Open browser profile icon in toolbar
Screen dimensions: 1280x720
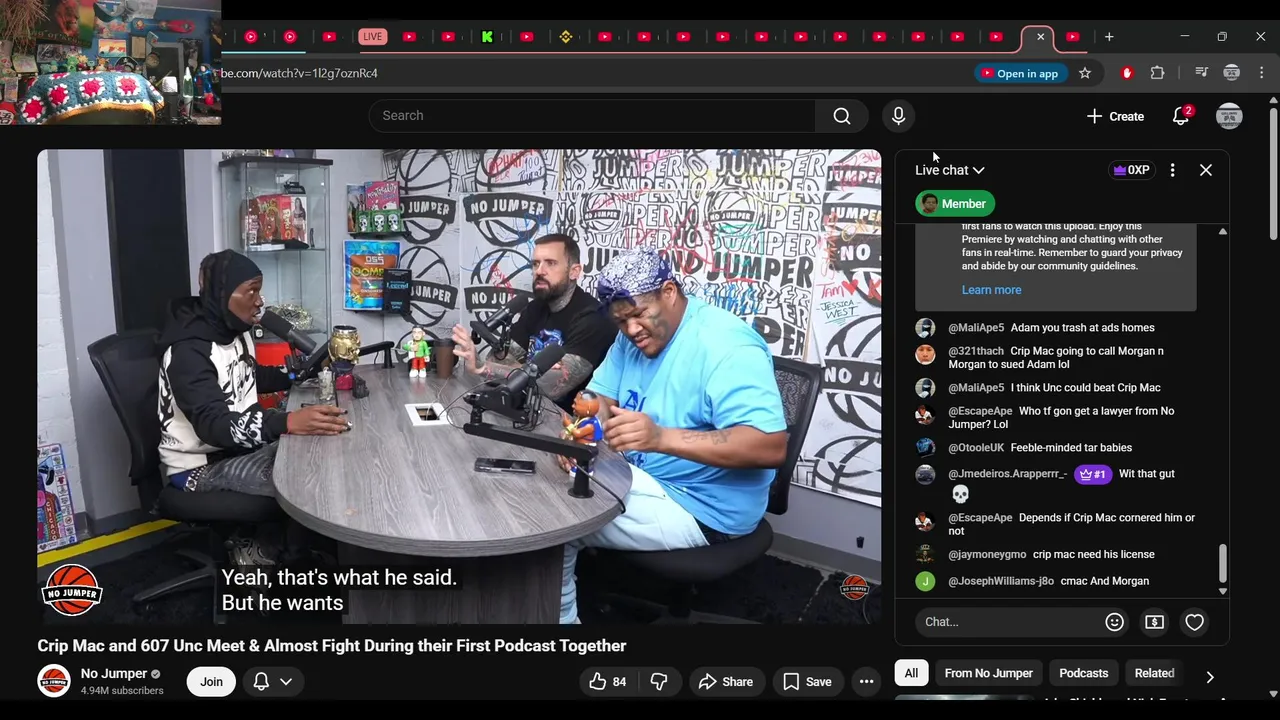1232,73
